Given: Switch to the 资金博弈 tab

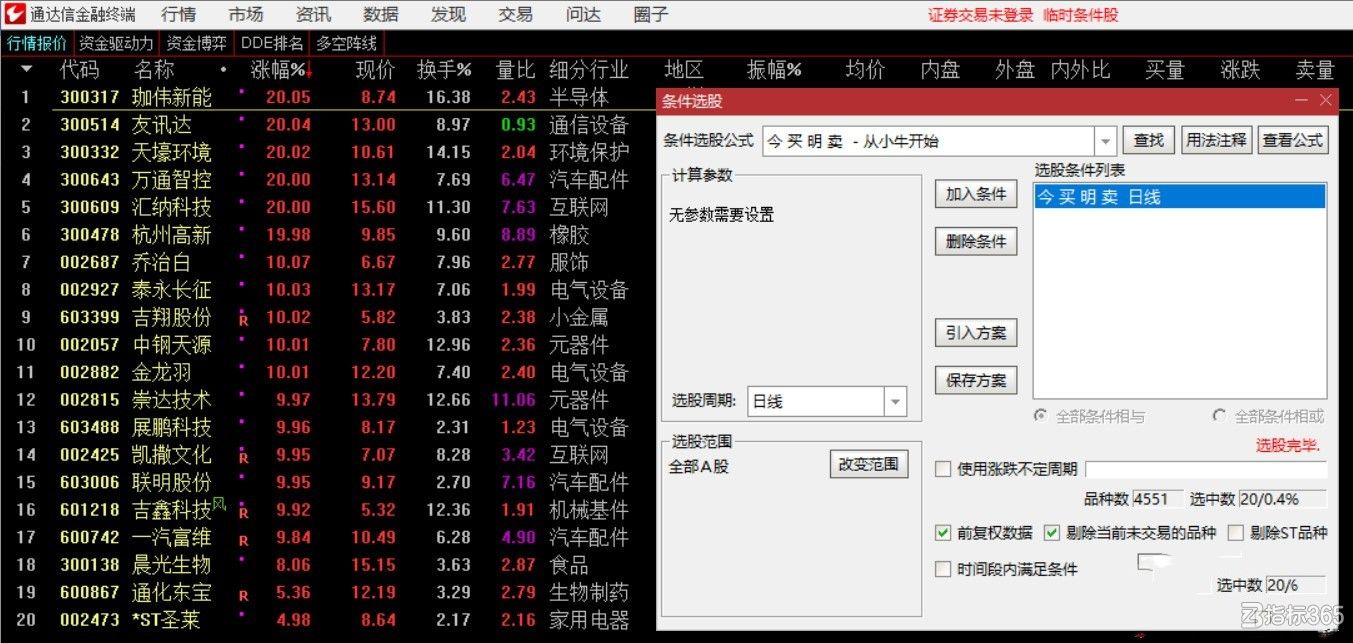Looking at the screenshot, I should tap(196, 43).
